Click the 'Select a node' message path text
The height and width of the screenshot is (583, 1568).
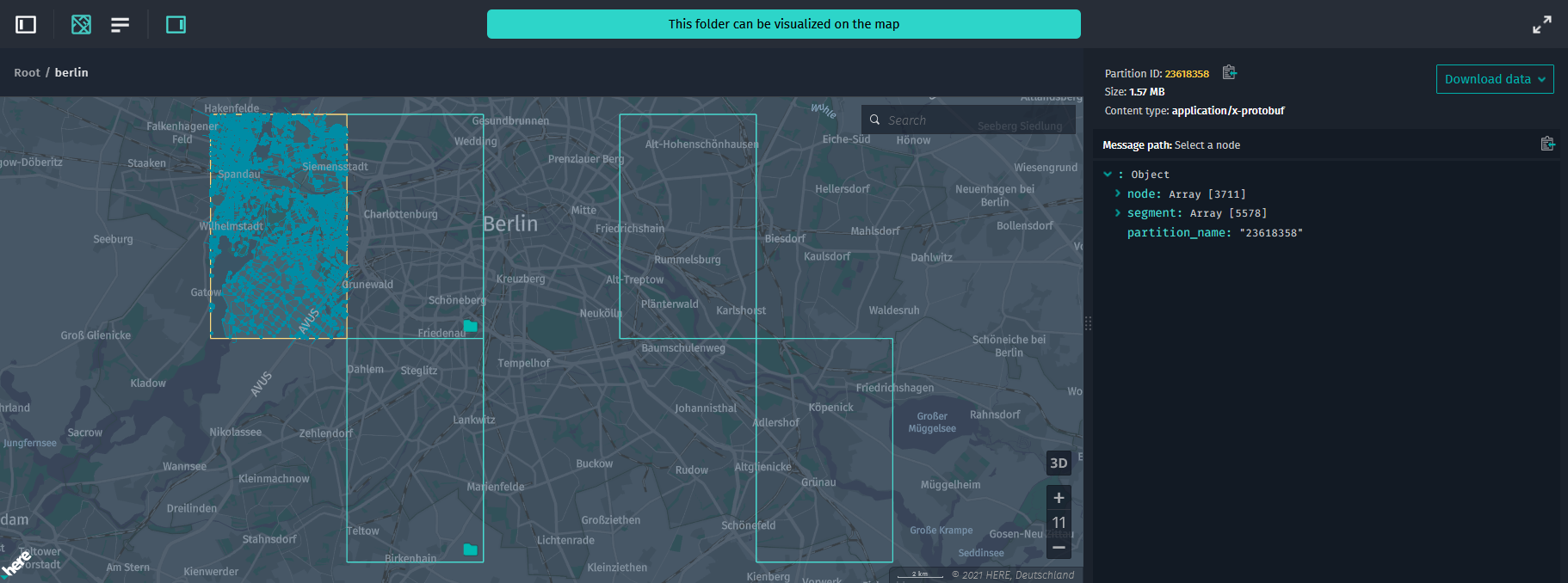point(1207,145)
